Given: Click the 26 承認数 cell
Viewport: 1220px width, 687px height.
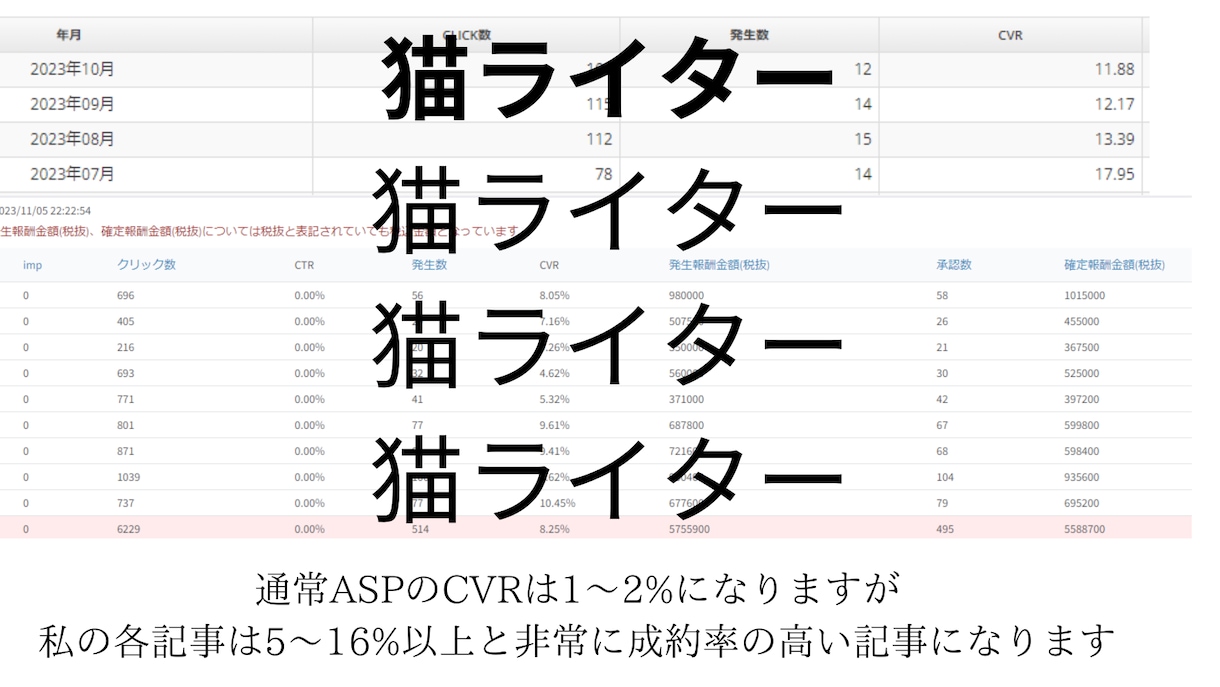Looking at the screenshot, I should point(942,322).
